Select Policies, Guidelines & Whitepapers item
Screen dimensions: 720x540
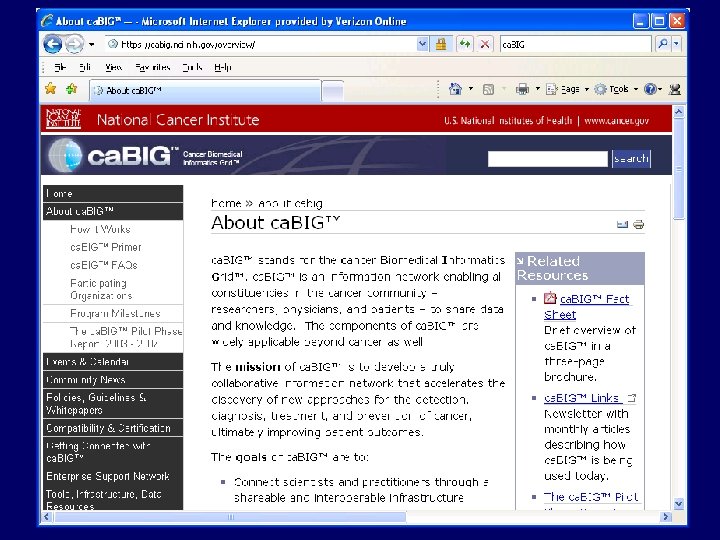tap(113, 404)
